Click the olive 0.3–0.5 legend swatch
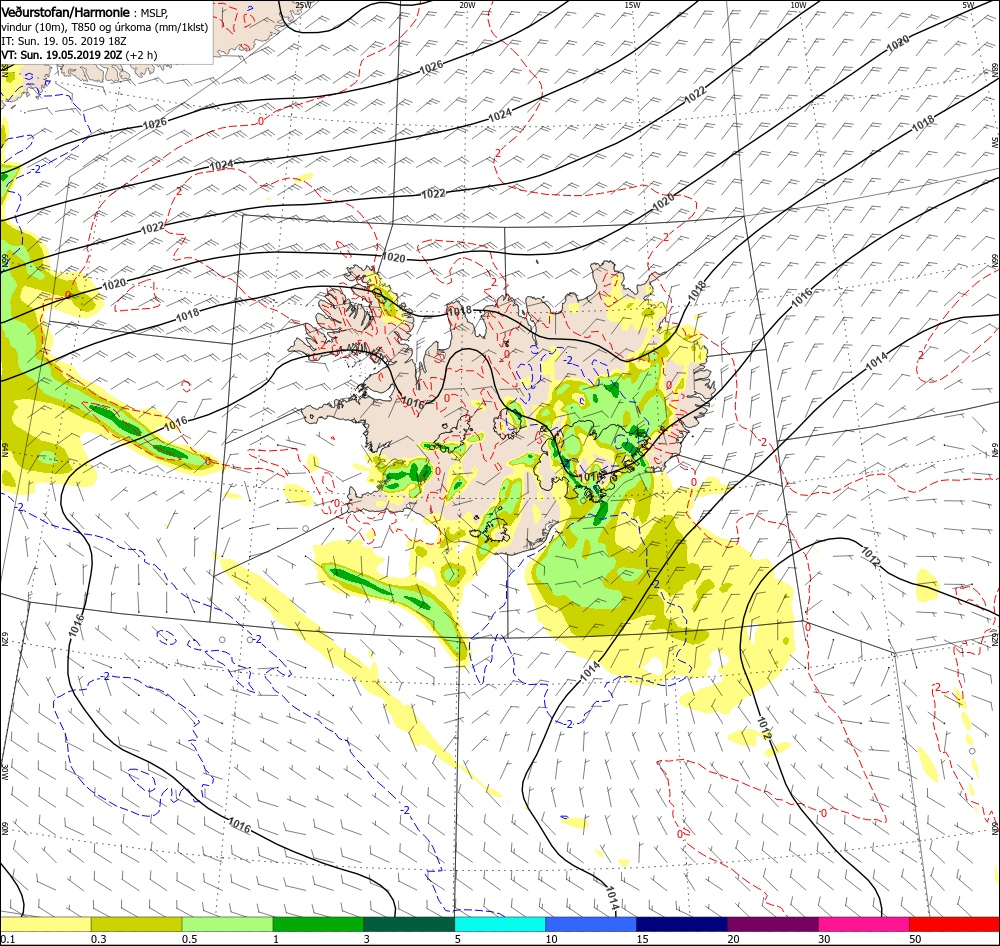The image size is (1000, 946). (x=136, y=924)
